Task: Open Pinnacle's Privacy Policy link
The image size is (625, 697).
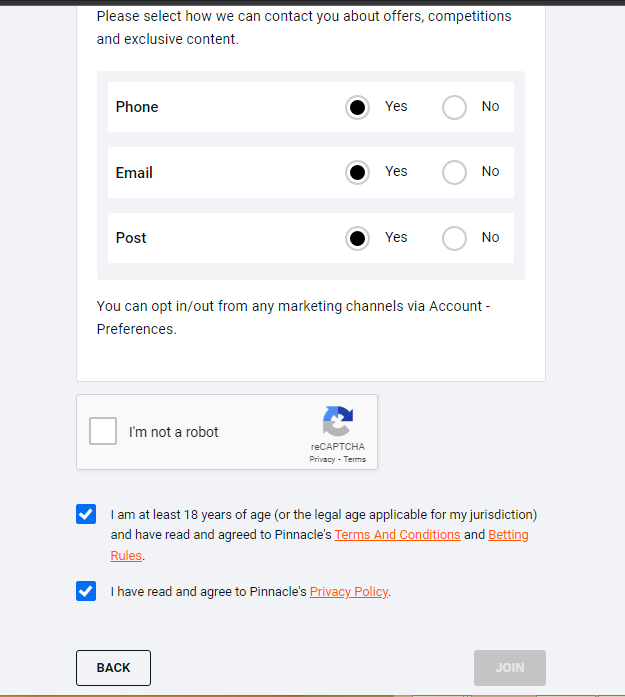Action: (x=348, y=592)
